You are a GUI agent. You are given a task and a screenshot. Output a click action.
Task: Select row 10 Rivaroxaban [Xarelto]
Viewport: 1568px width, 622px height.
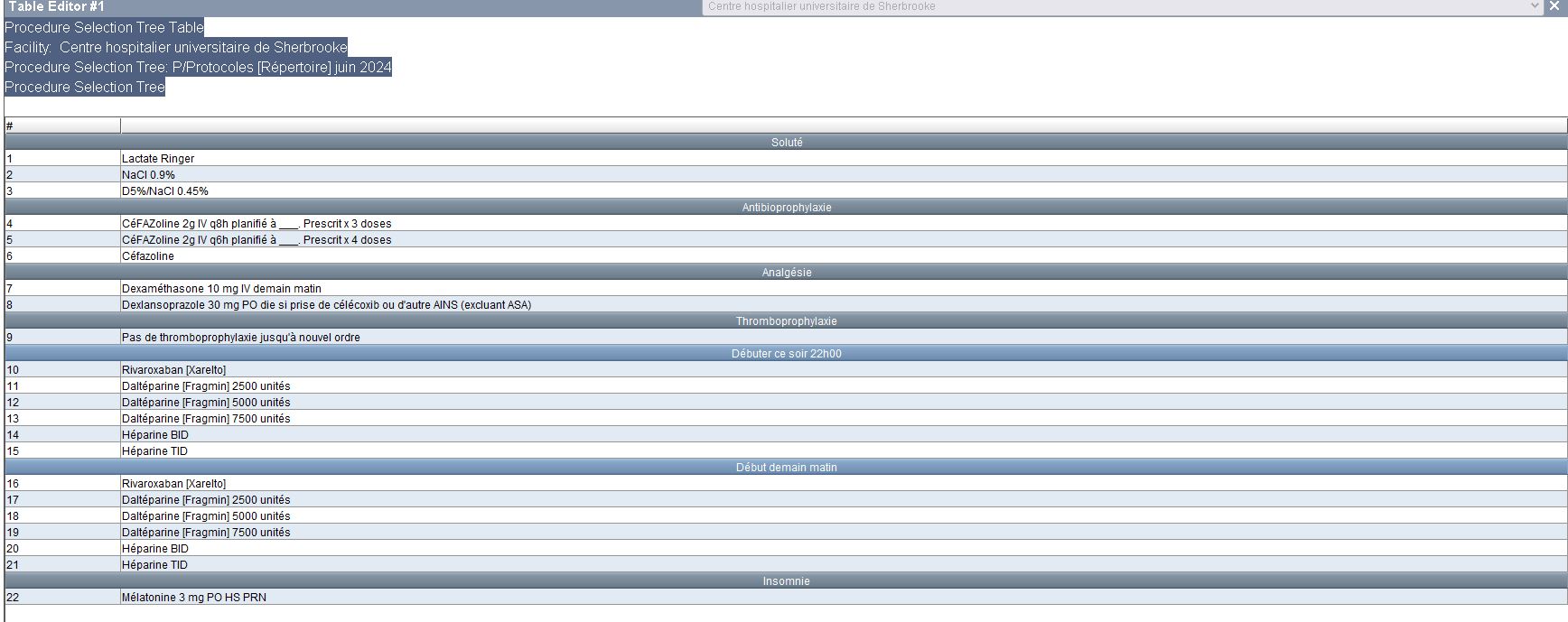[173, 370]
